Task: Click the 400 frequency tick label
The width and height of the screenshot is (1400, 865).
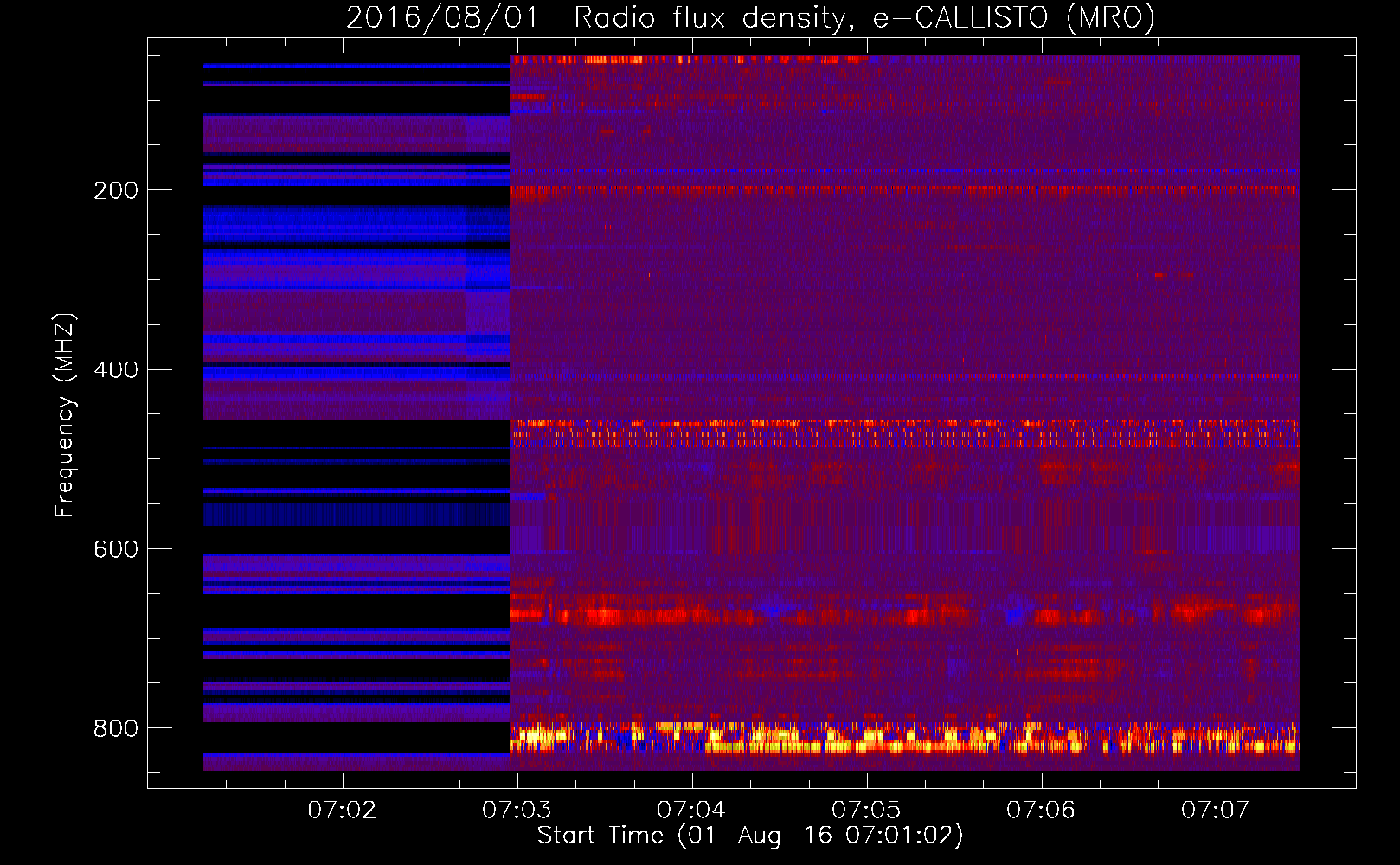Action: 116,370
